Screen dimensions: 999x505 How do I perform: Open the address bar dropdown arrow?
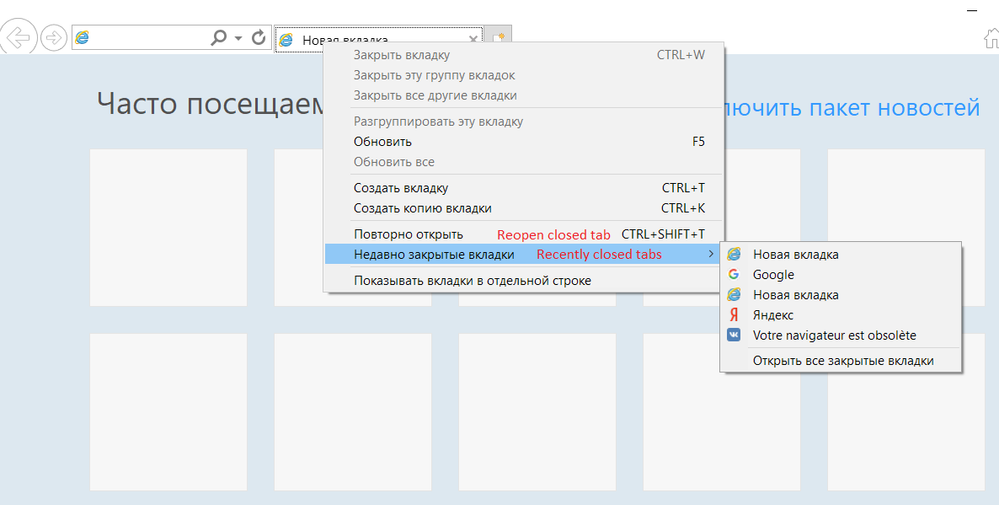(x=238, y=38)
